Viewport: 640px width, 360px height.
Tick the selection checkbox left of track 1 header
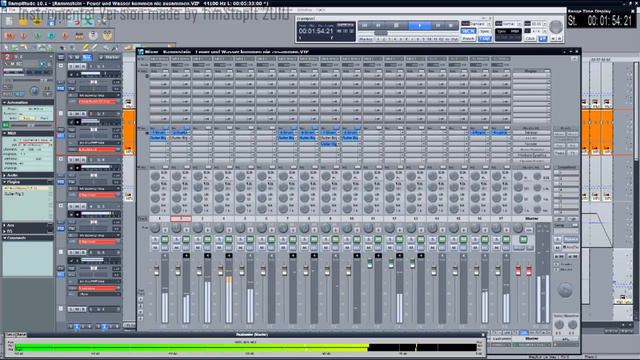pos(61,66)
